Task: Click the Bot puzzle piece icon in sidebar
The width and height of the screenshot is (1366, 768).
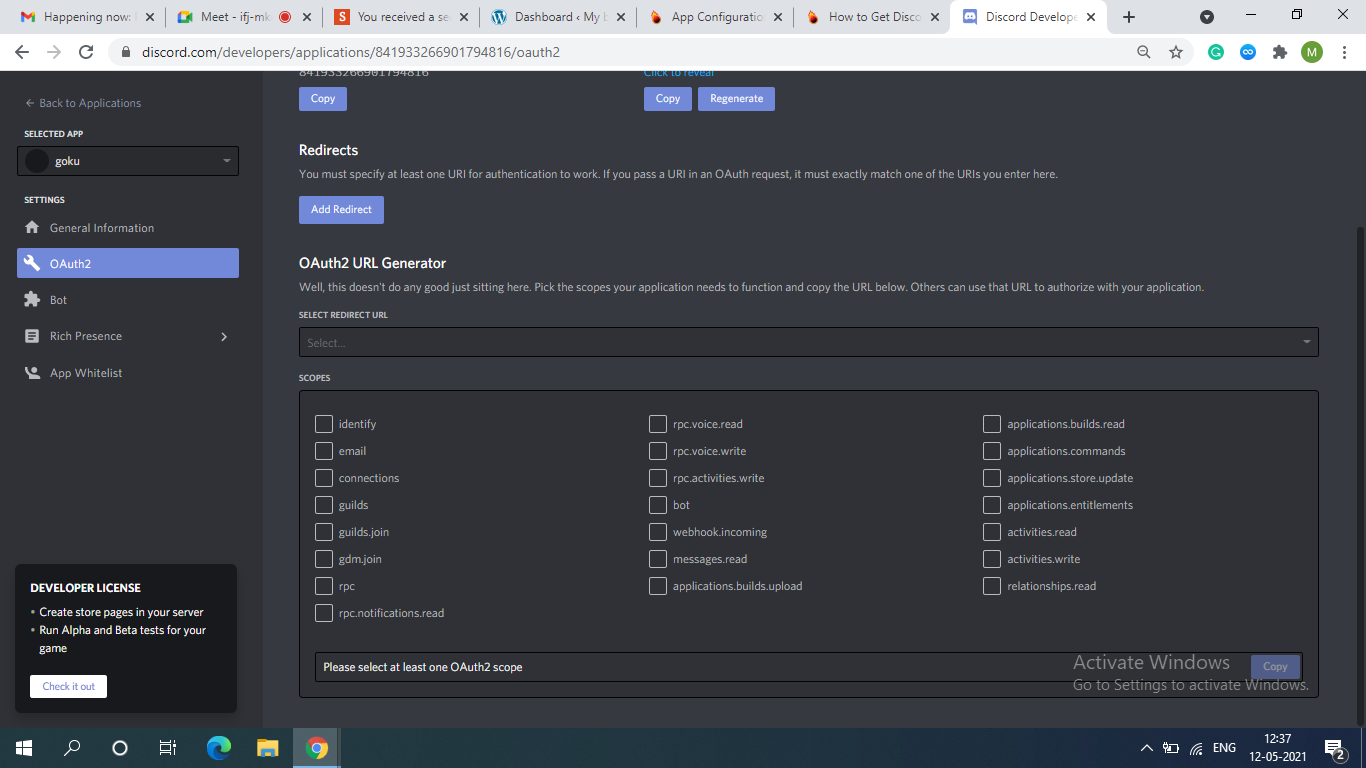Action: pyautogui.click(x=32, y=300)
